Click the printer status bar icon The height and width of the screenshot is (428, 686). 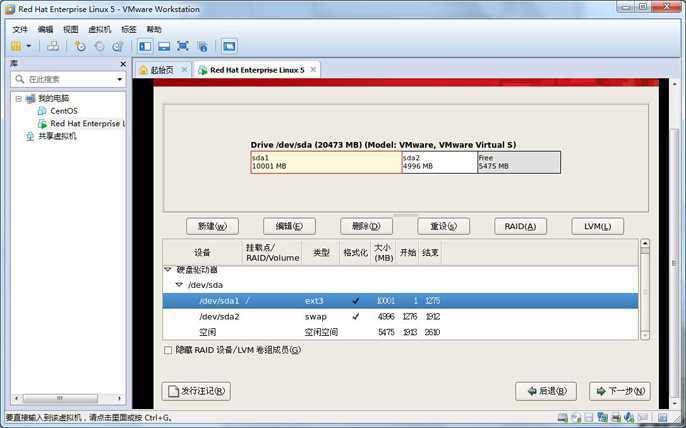coord(616,418)
